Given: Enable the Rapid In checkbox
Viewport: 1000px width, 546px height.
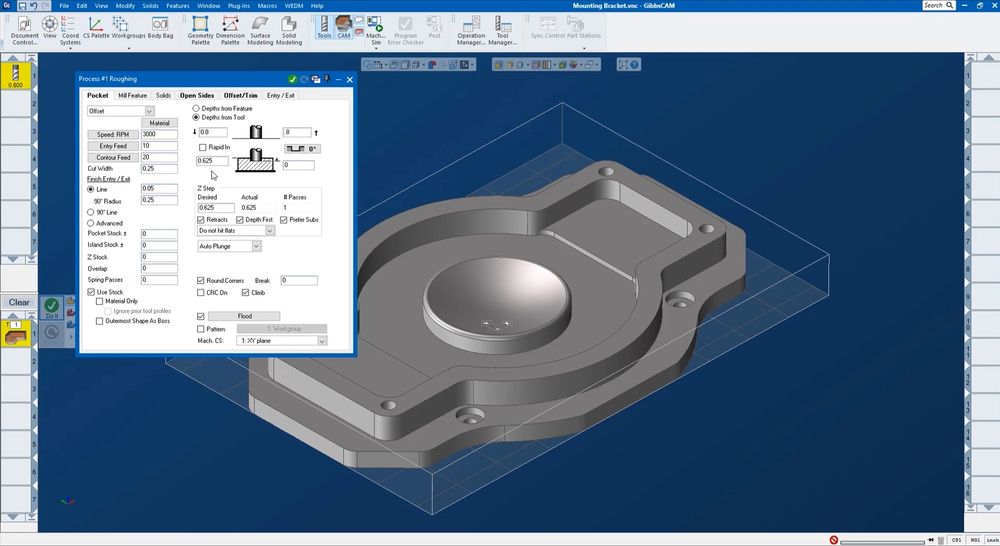Looking at the screenshot, I should point(203,147).
